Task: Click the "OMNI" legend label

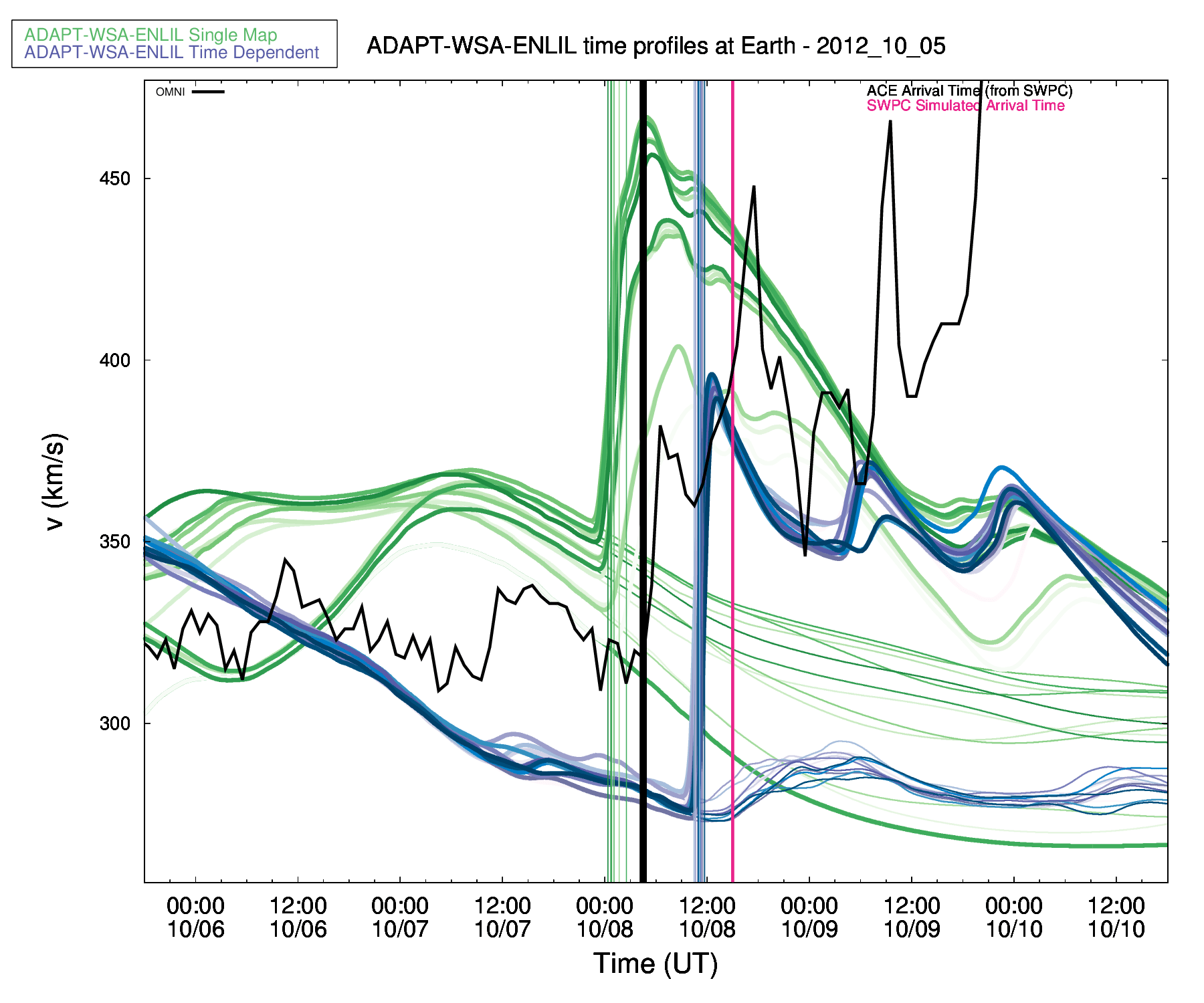Action: click(x=170, y=92)
